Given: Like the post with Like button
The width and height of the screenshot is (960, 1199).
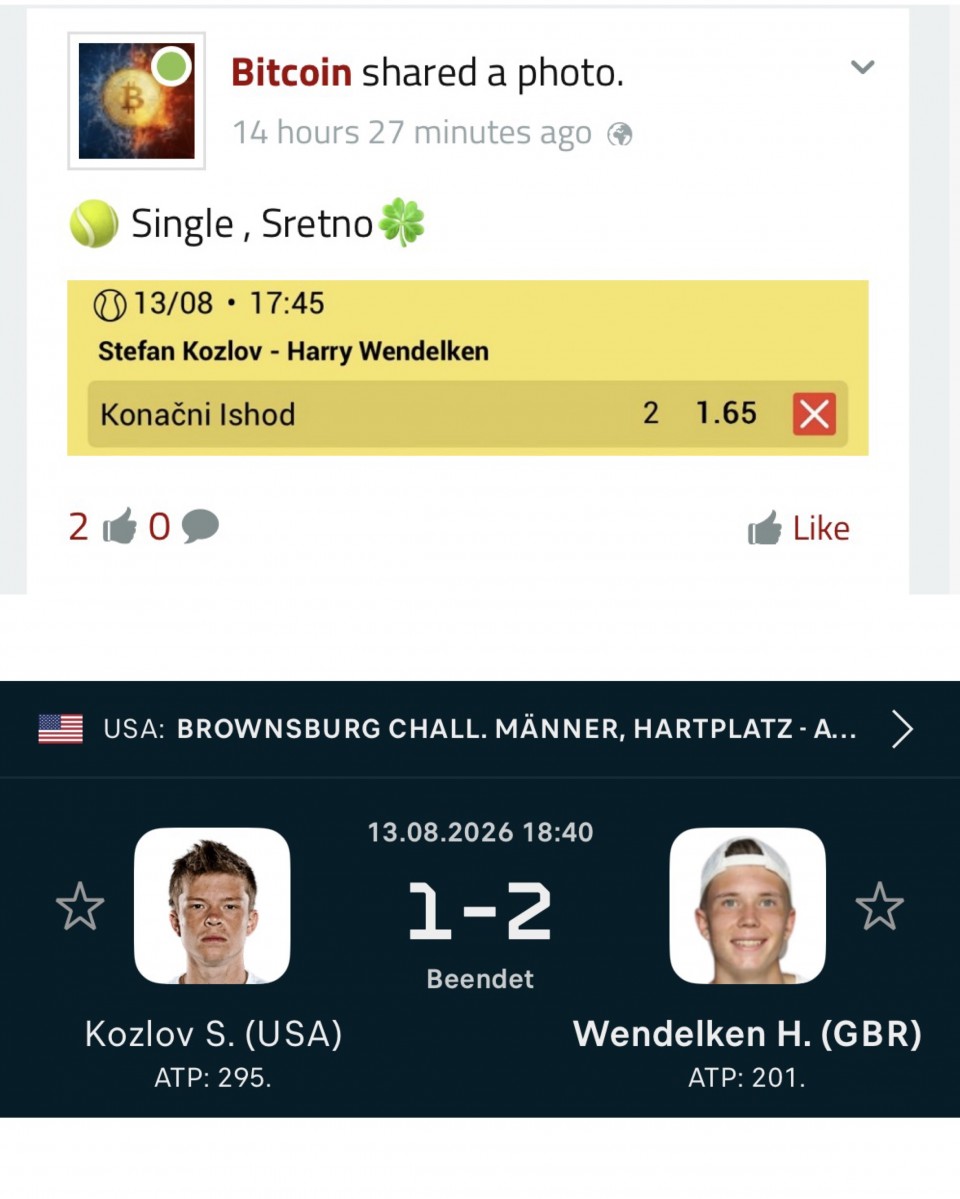Looking at the screenshot, I should pyautogui.click(x=799, y=528).
